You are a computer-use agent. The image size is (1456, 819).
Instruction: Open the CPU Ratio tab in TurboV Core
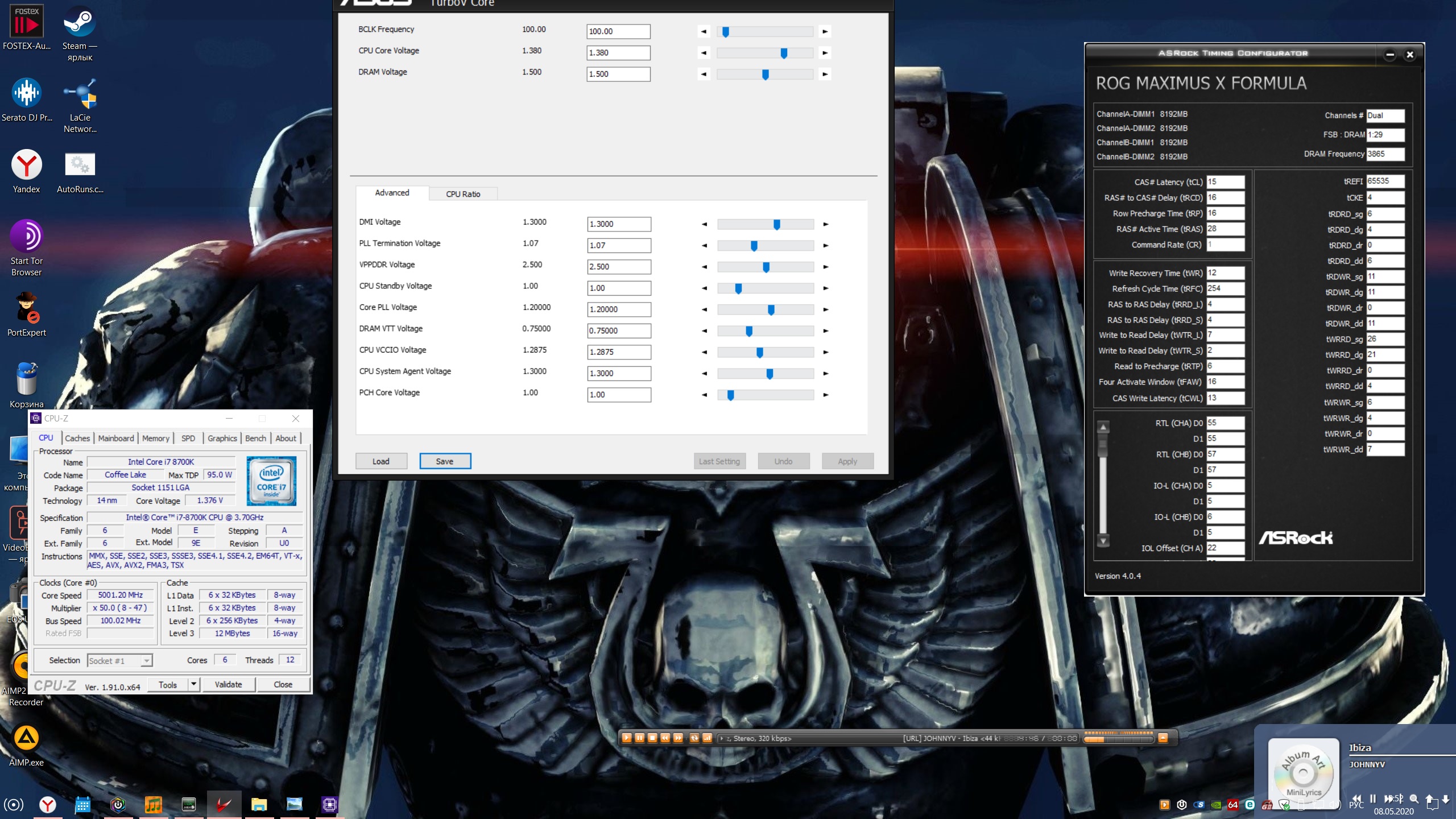coord(463,194)
